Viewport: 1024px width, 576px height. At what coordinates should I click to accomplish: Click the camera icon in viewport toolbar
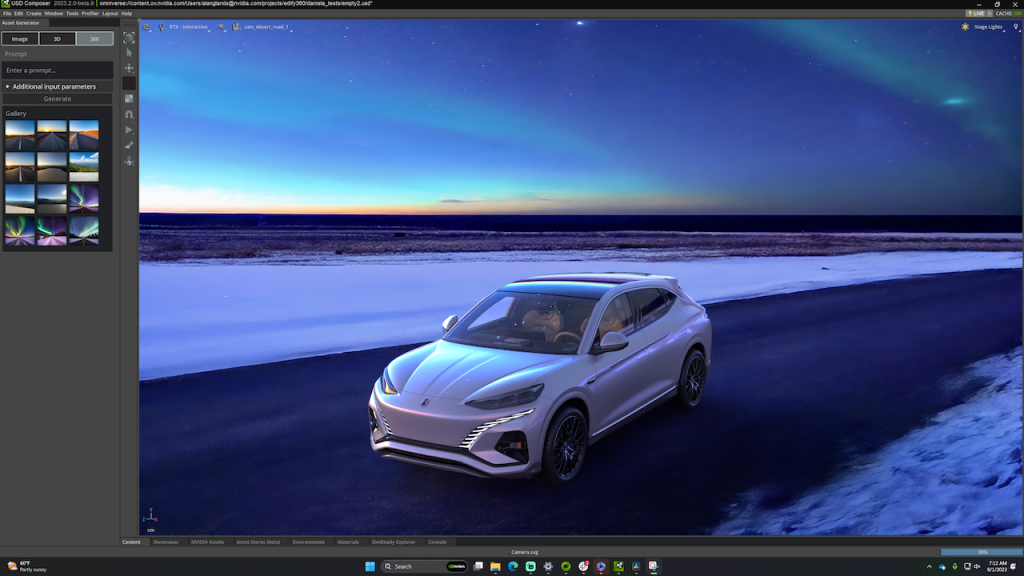click(x=236, y=27)
